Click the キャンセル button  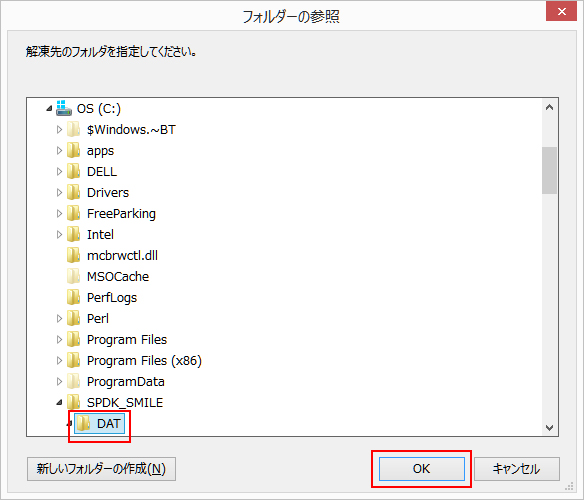516,469
